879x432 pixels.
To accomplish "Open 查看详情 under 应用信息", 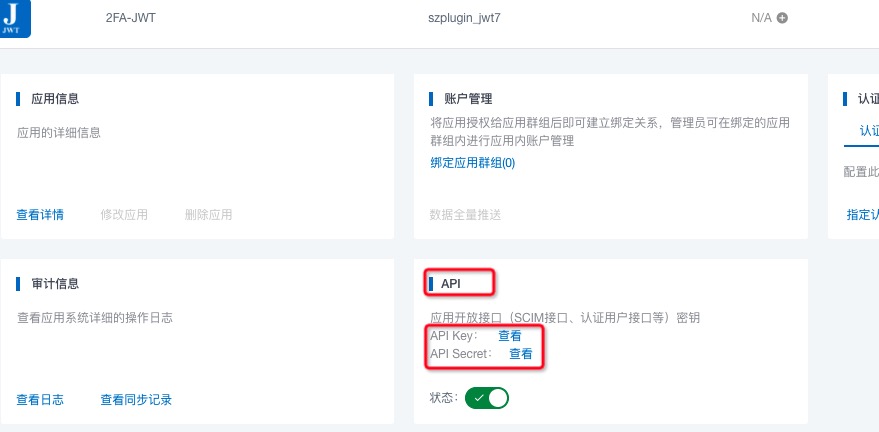I will click(x=40, y=214).
